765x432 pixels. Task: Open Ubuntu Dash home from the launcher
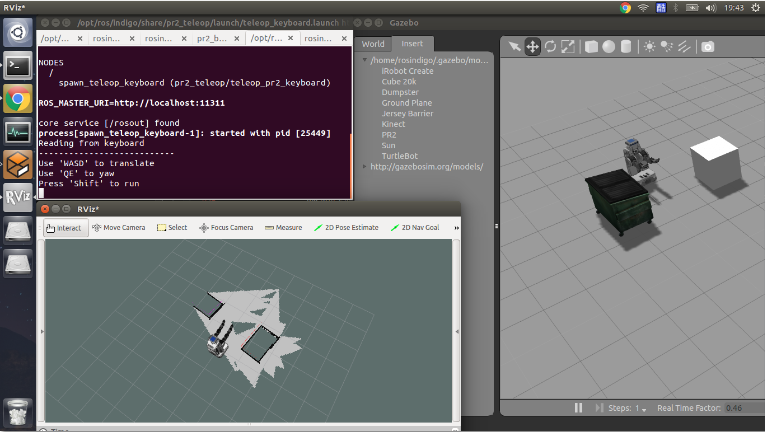(18, 33)
